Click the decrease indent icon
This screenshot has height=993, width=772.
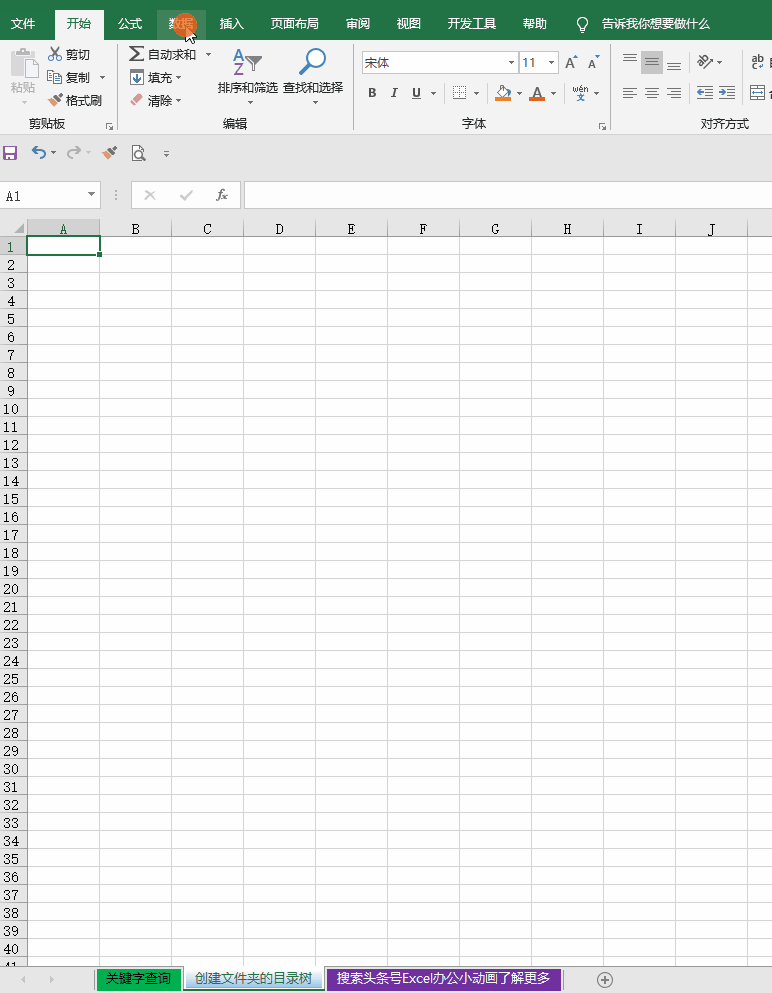[x=705, y=93]
